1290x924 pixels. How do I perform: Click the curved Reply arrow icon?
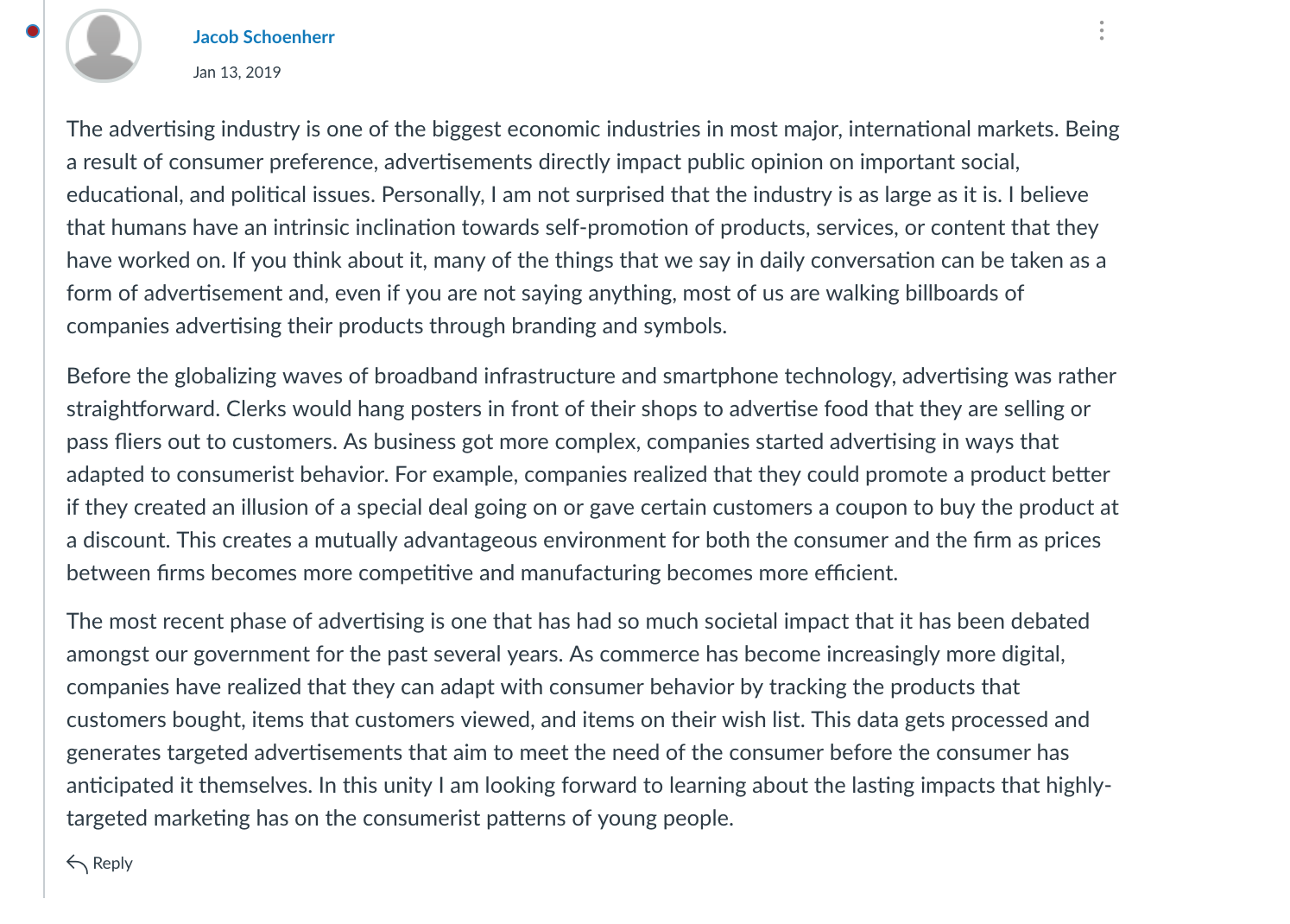pos(77,863)
